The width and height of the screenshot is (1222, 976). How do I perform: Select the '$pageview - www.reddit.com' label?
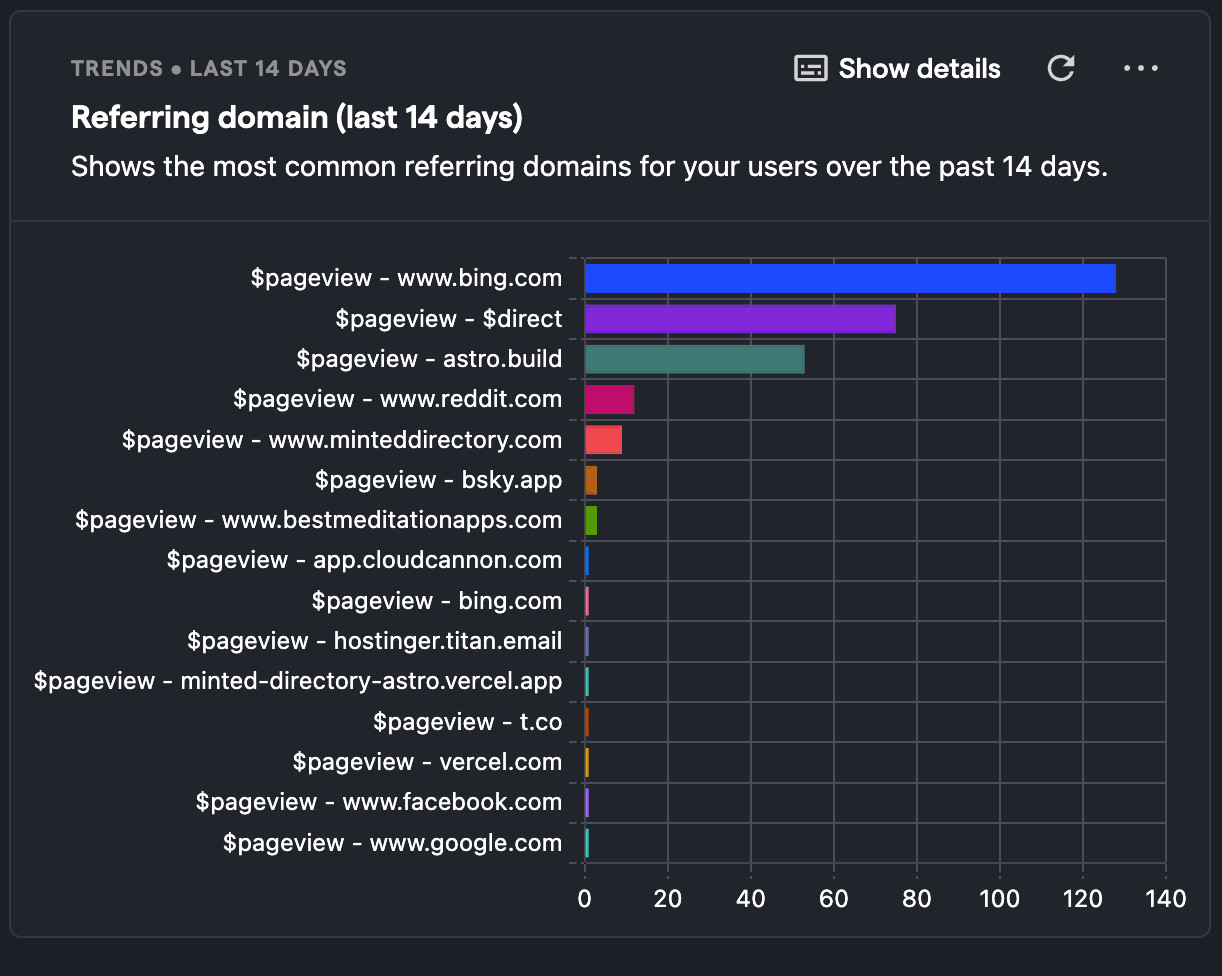tap(398, 399)
